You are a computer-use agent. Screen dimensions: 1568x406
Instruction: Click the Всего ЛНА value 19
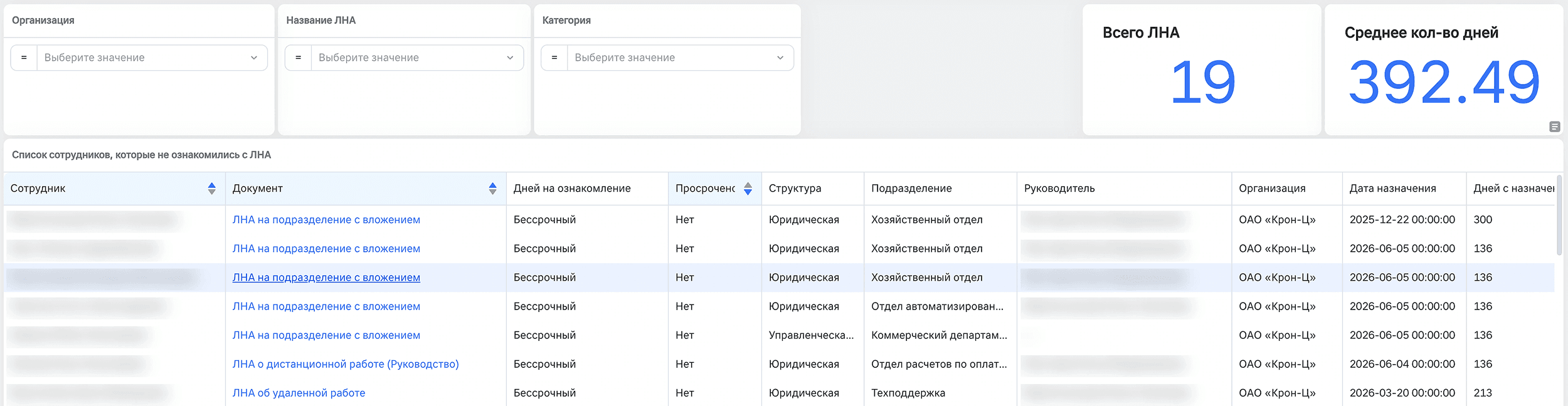click(x=1202, y=82)
